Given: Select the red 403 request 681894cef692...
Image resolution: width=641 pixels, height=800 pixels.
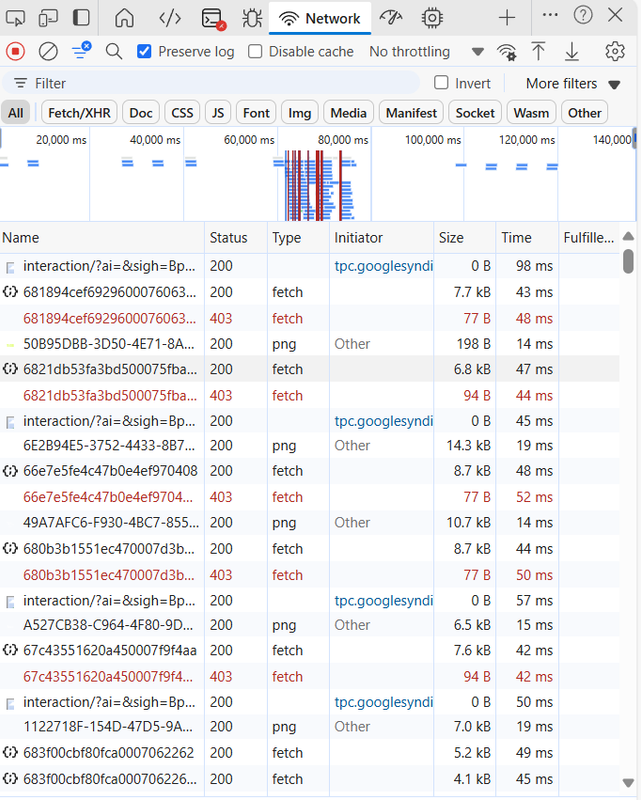Looking at the screenshot, I should pyautogui.click(x=310, y=318).
